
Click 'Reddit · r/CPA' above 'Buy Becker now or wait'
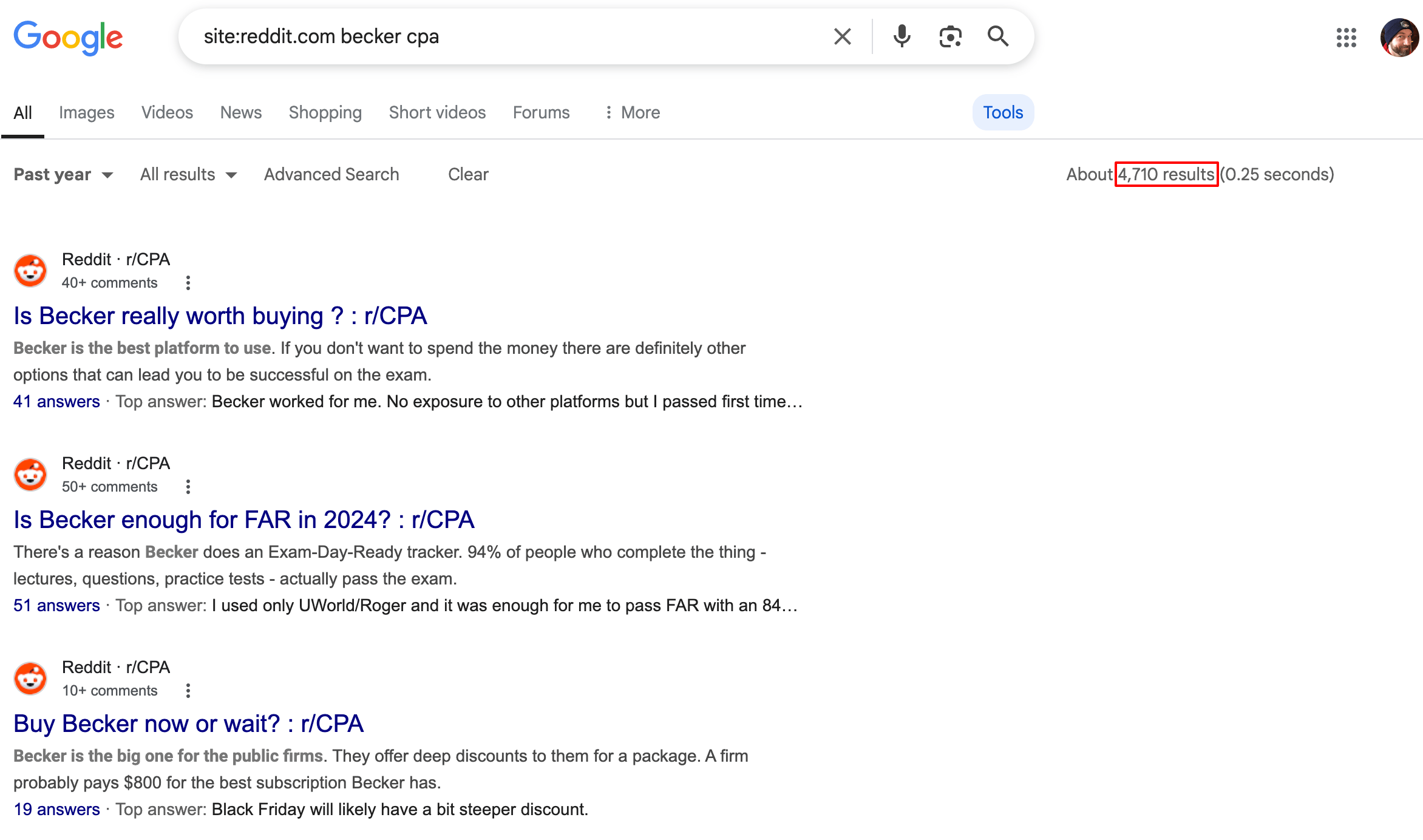pyautogui.click(x=116, y=668)
